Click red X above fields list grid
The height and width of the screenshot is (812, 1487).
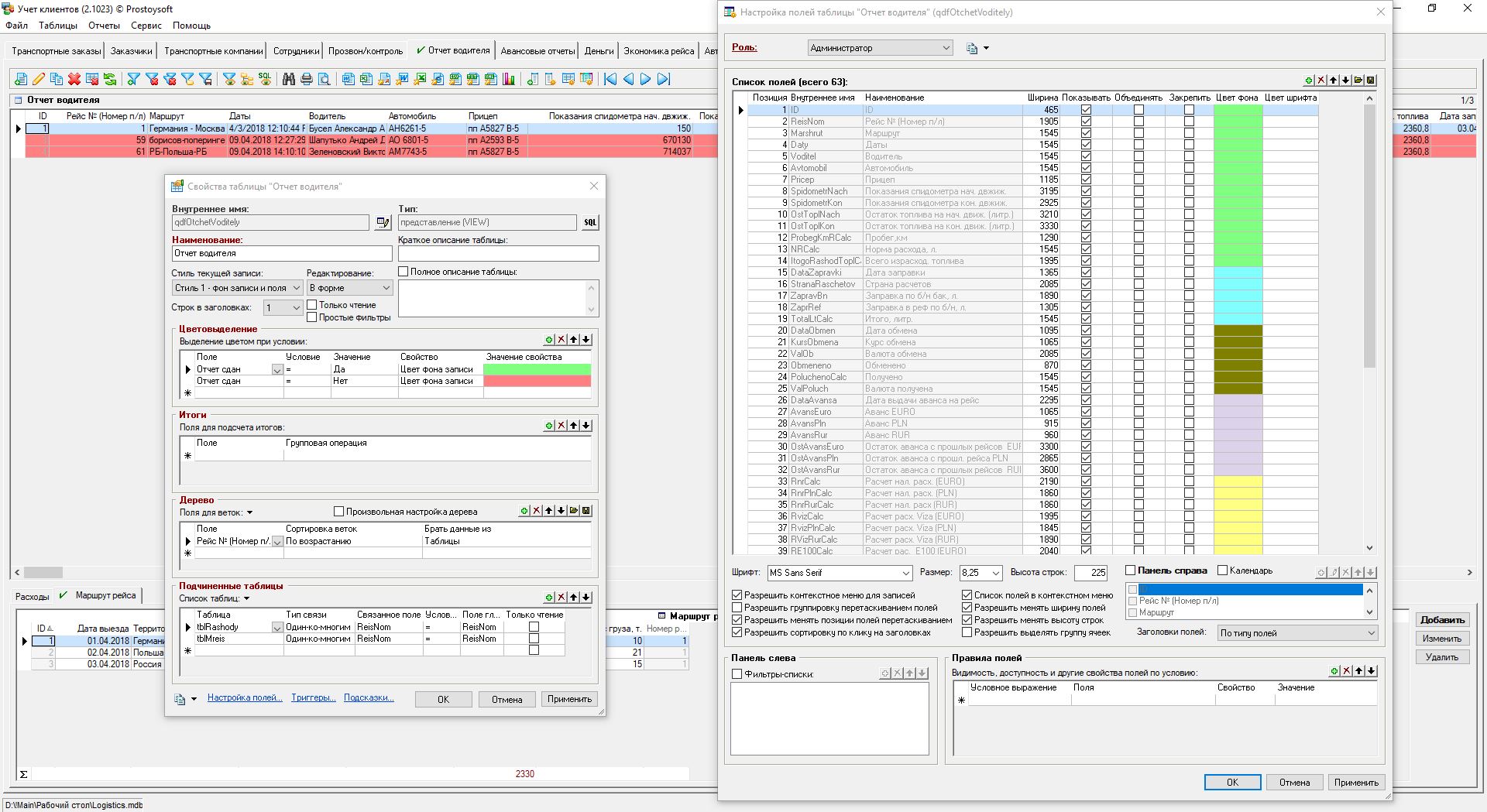pos(1321,81)
